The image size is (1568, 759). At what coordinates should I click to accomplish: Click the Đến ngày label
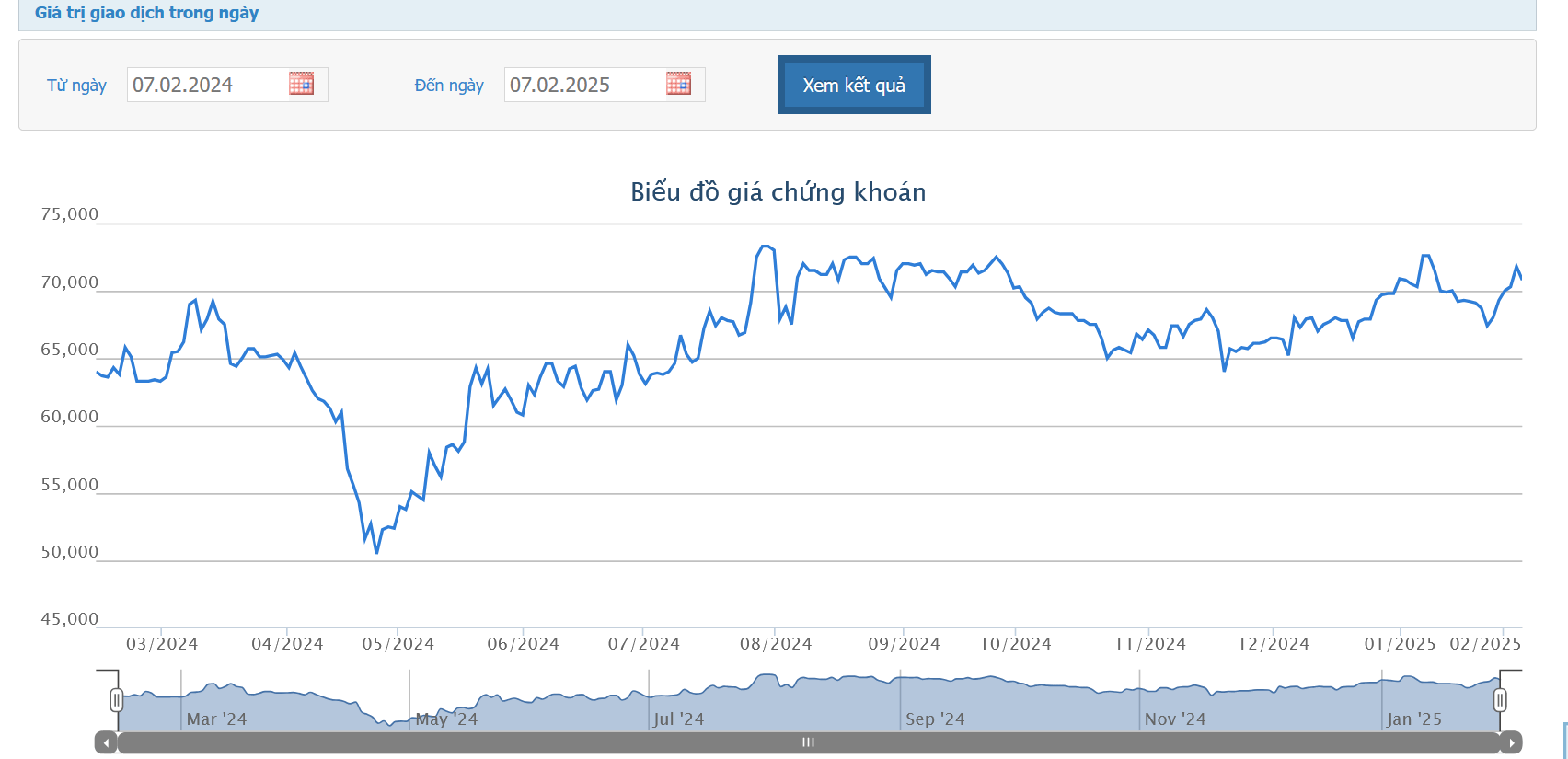449,86
